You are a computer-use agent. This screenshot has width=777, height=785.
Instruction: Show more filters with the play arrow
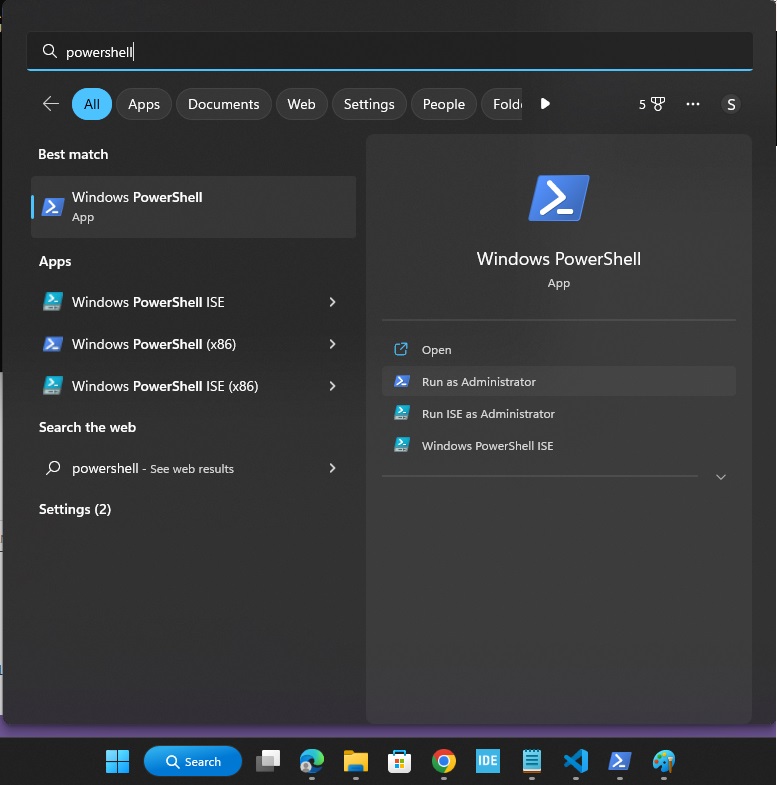545,104
